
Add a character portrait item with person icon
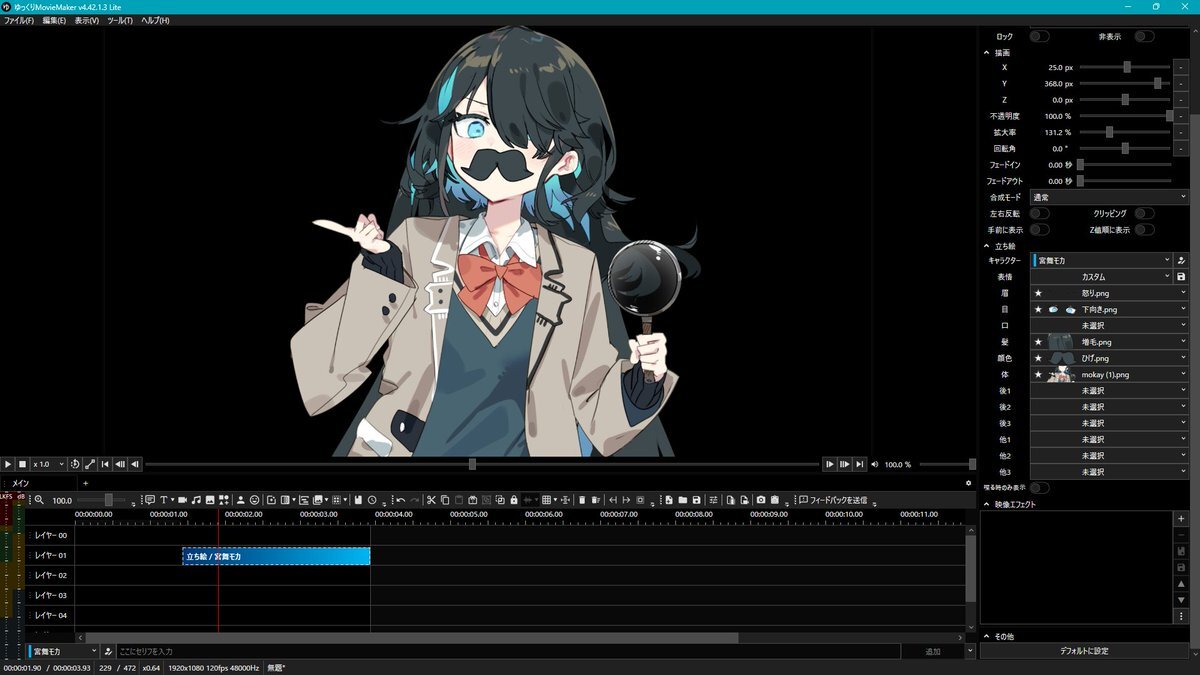(x=241, y=499)
